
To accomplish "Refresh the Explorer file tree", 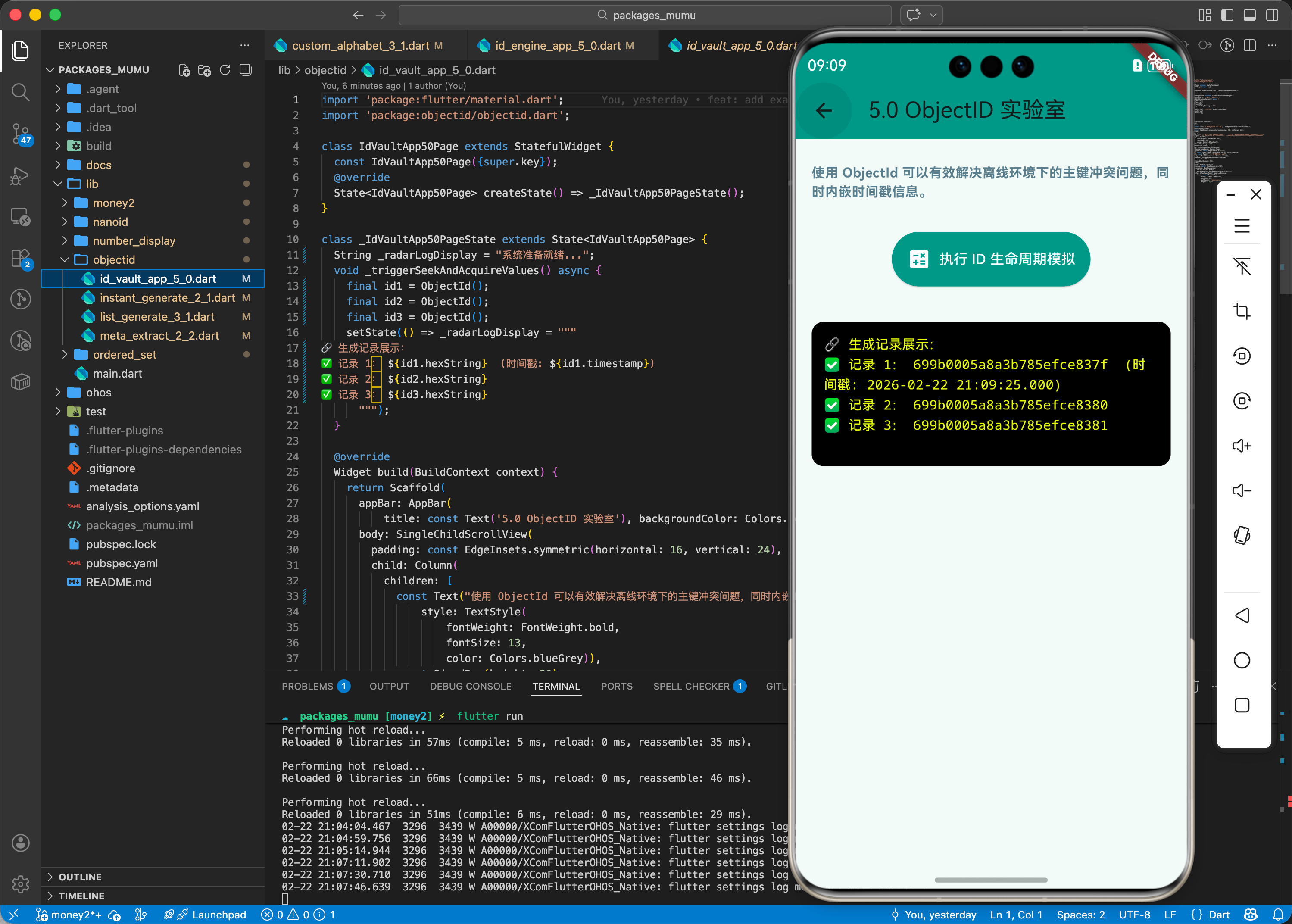I will point(225,70).
